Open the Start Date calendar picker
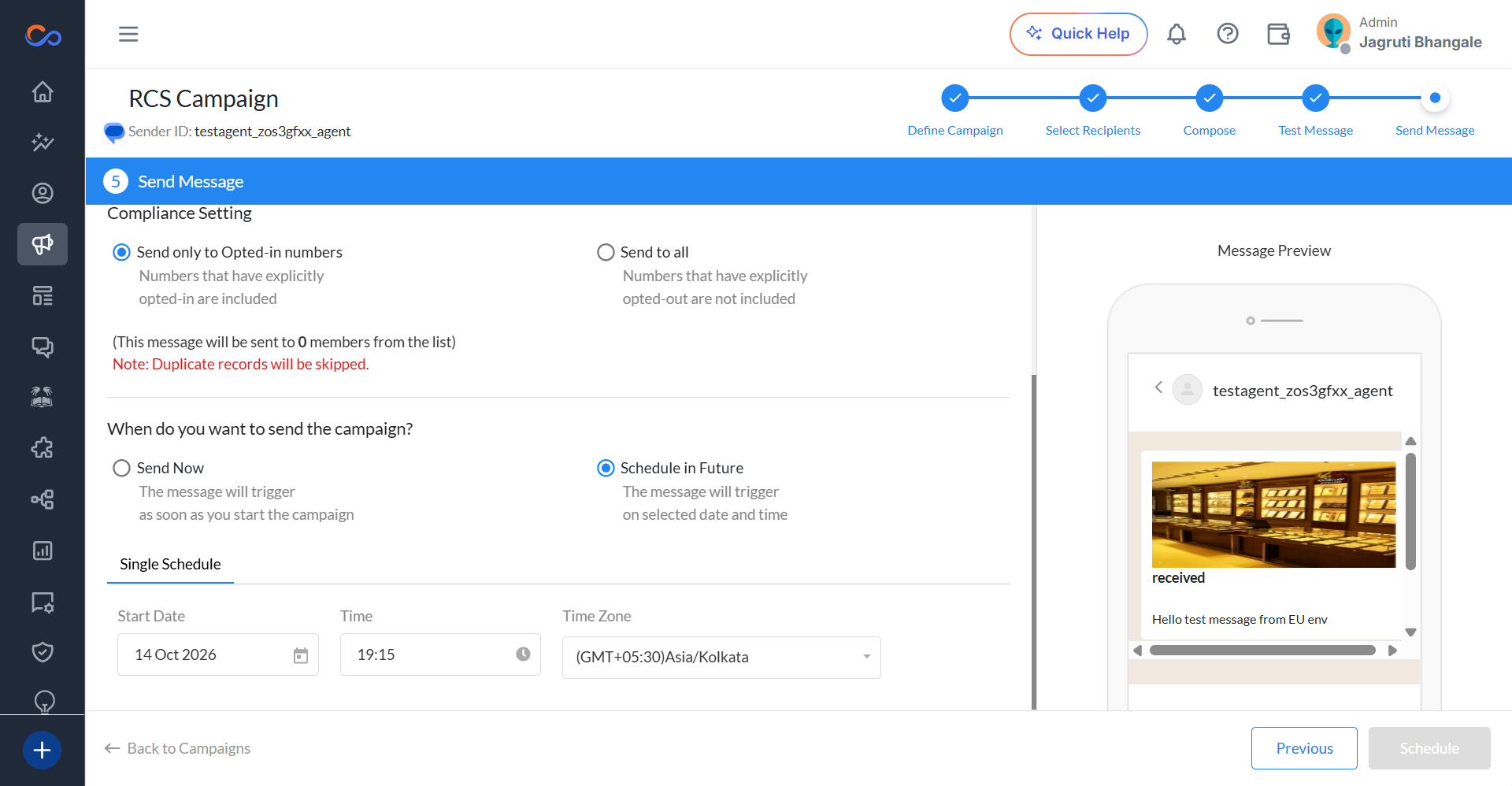Viewport: 1512px width, 786px height. tap(301, 655)
